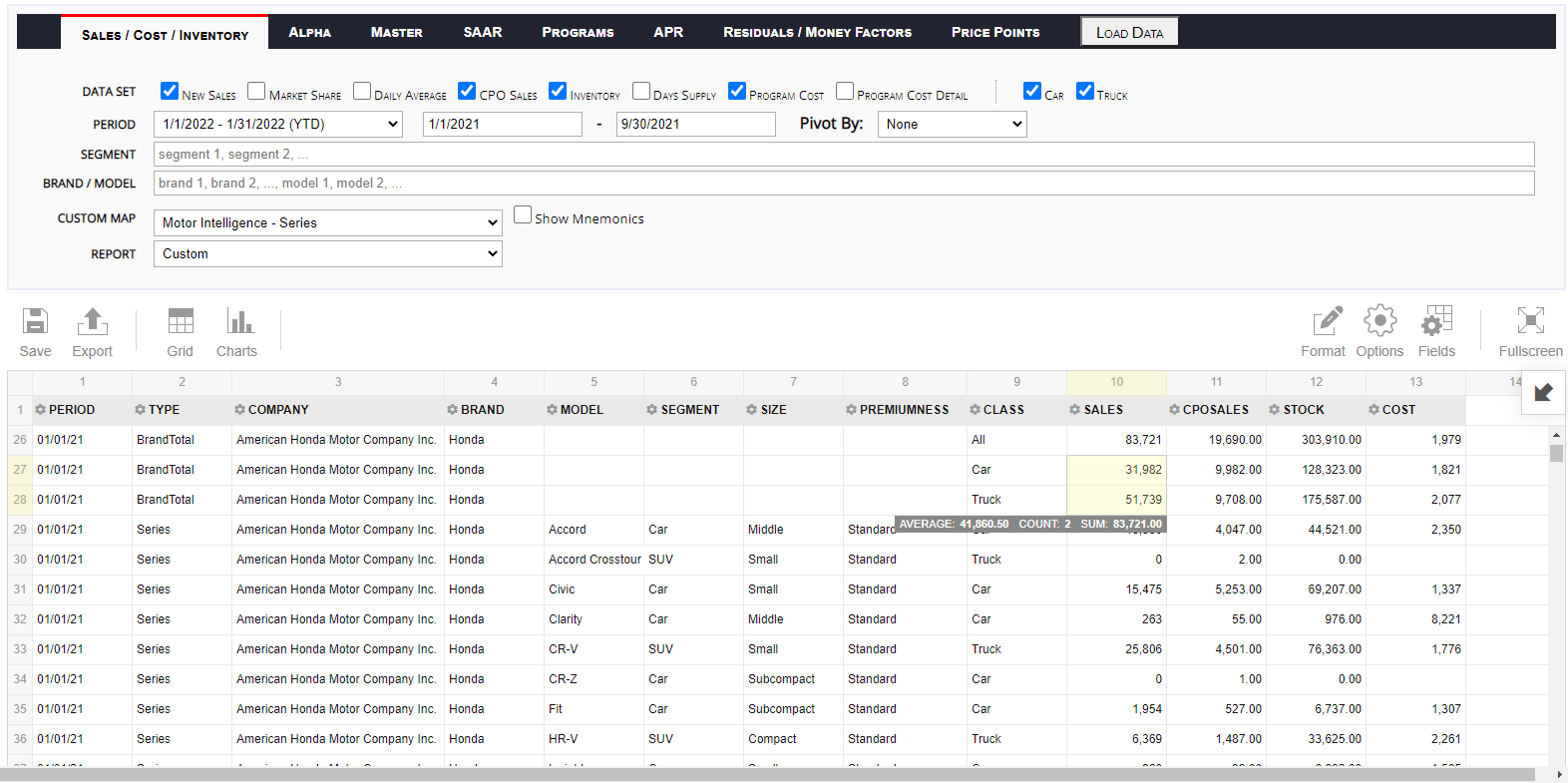Enable the Daily Average checkbox
This screenshot has width=1568, height=783.
pos(362,91)
